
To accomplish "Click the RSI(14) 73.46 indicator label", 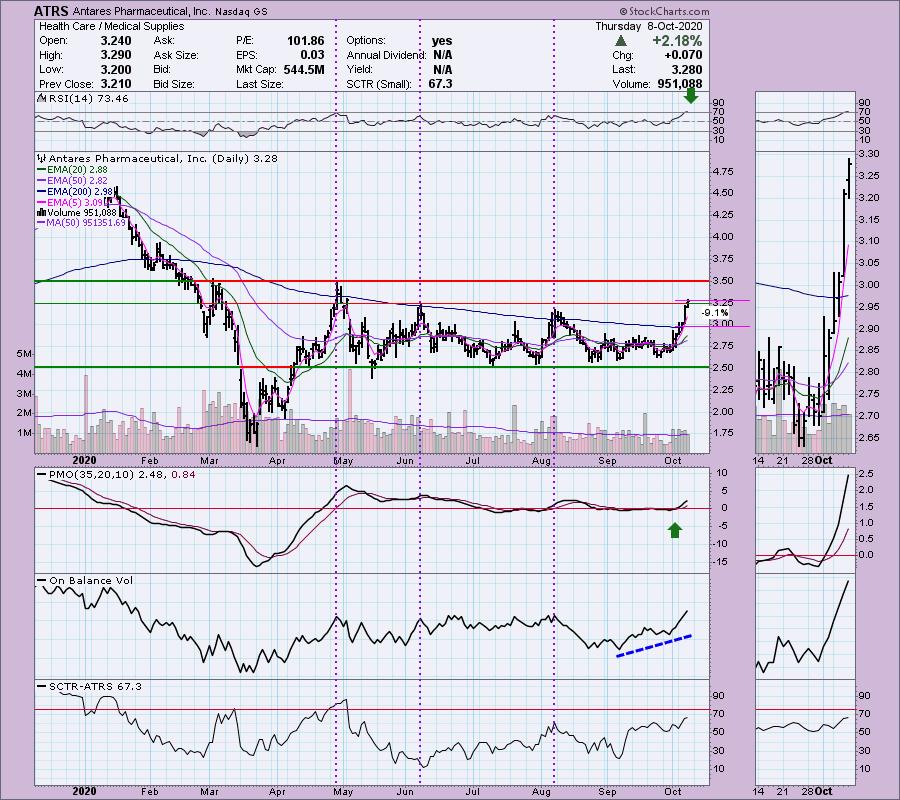I will point(89,99).
